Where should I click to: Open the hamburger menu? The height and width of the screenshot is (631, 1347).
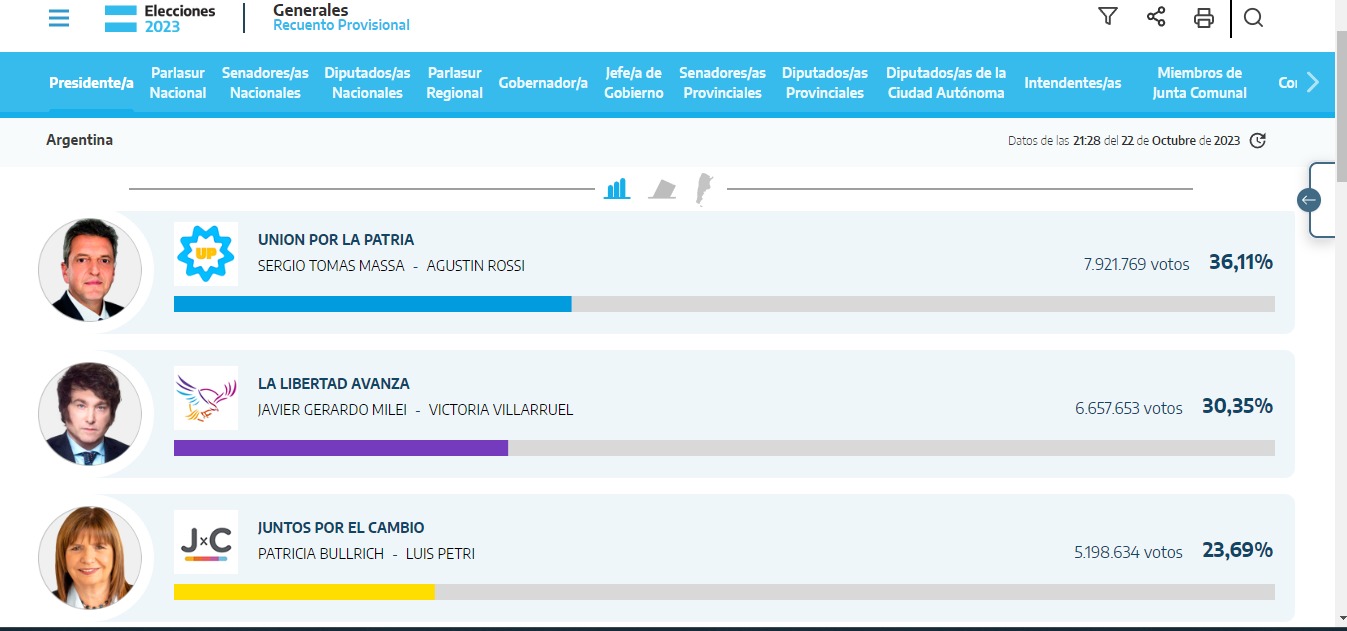pyautogui.click(x=59, y=18)
